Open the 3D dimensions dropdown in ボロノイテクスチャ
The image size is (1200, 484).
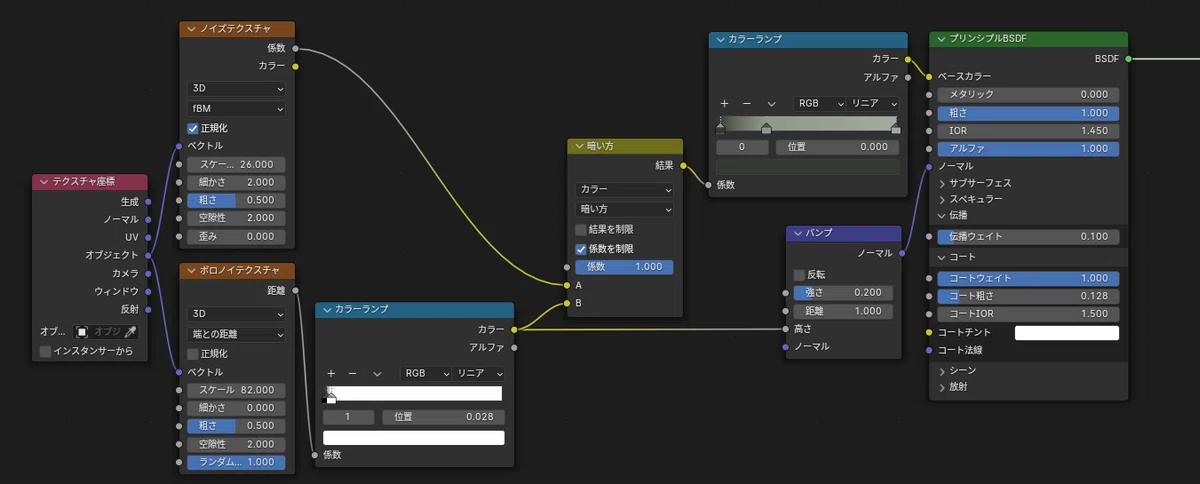236,313
